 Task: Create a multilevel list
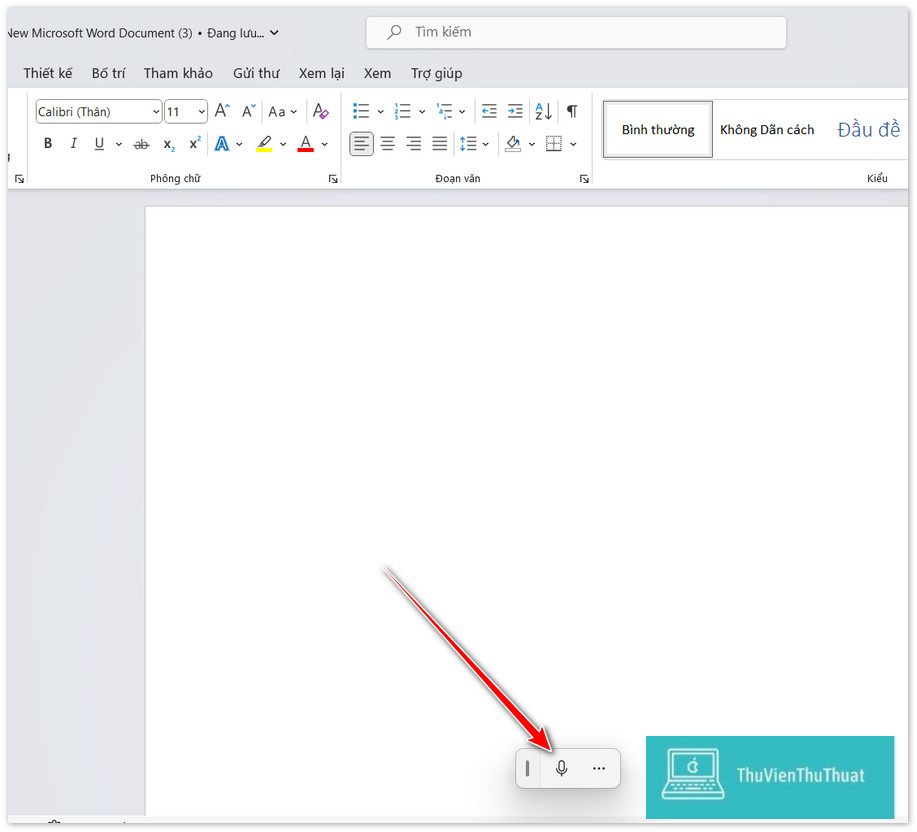pos(444,111)
